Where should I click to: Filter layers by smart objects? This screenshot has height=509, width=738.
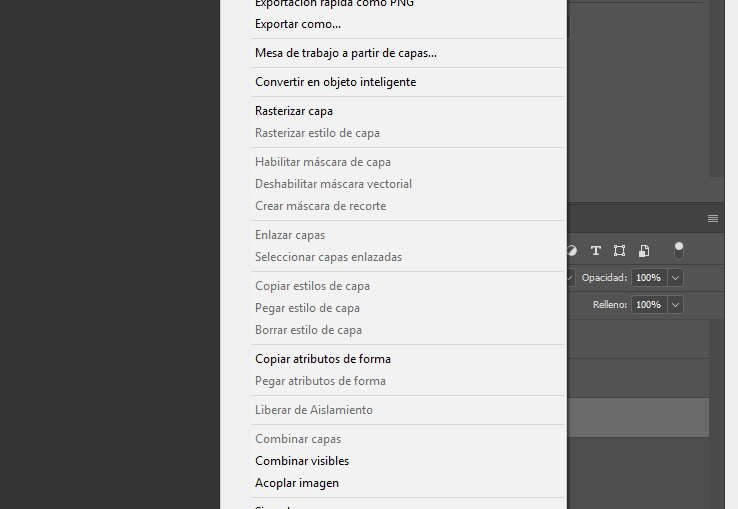[644, 250]
